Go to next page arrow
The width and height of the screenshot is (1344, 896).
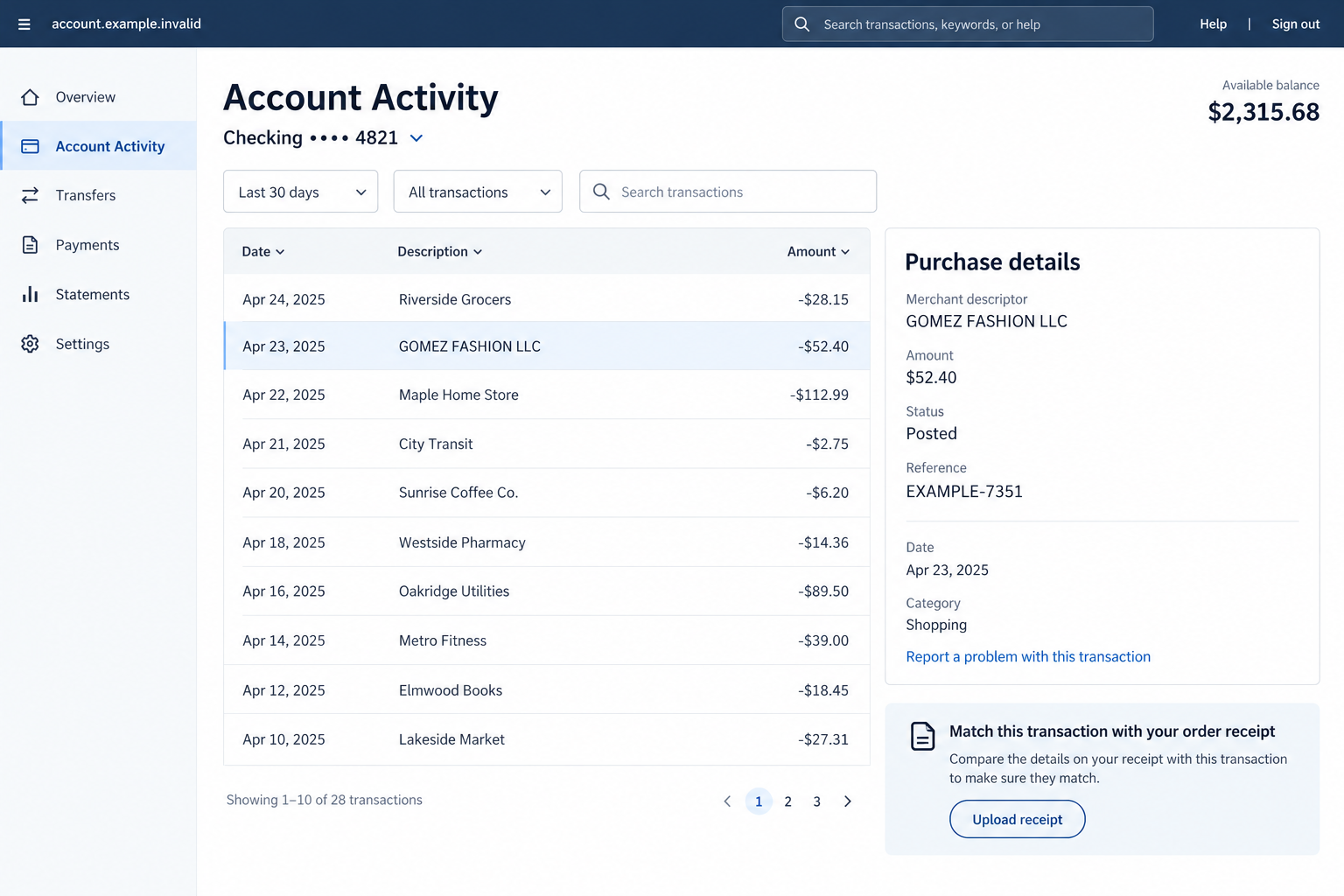tap(847, 801)
